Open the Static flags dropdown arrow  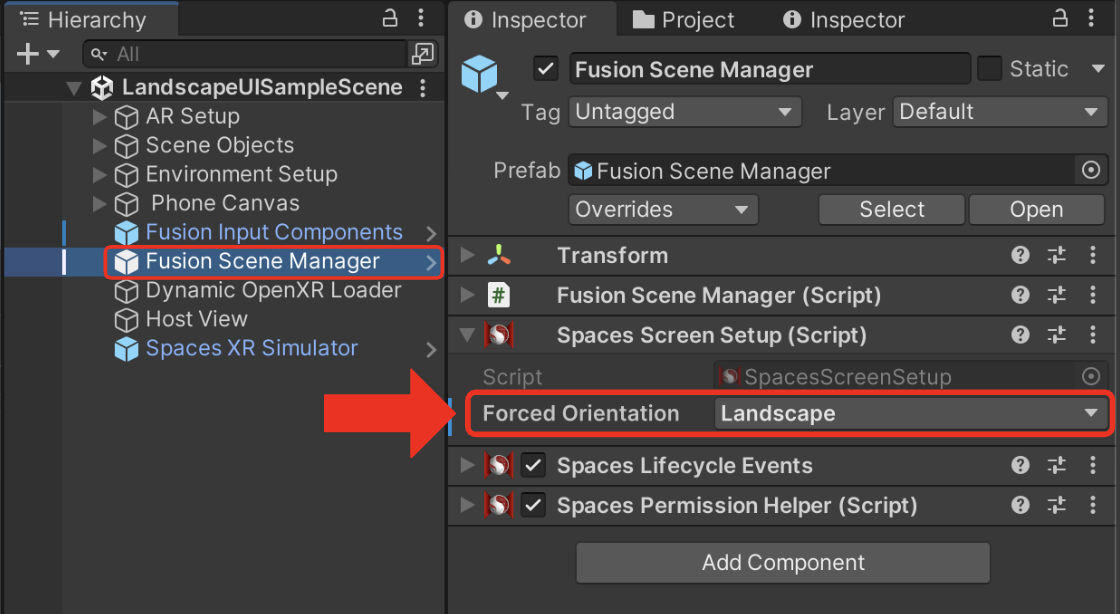tap(1098, 69)
